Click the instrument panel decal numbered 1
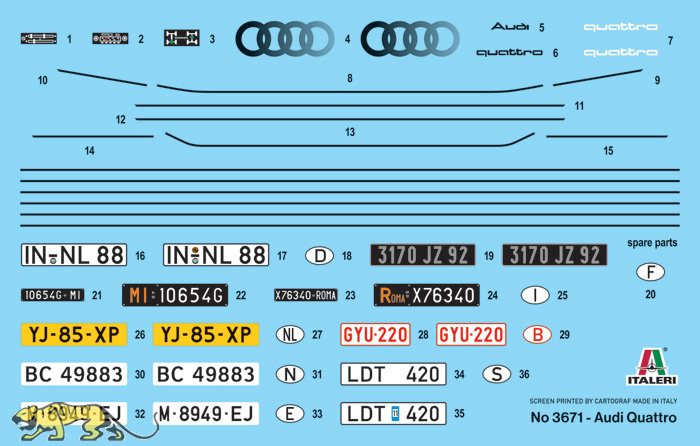This screenshot has width=700, height=446. coord(39,38)
